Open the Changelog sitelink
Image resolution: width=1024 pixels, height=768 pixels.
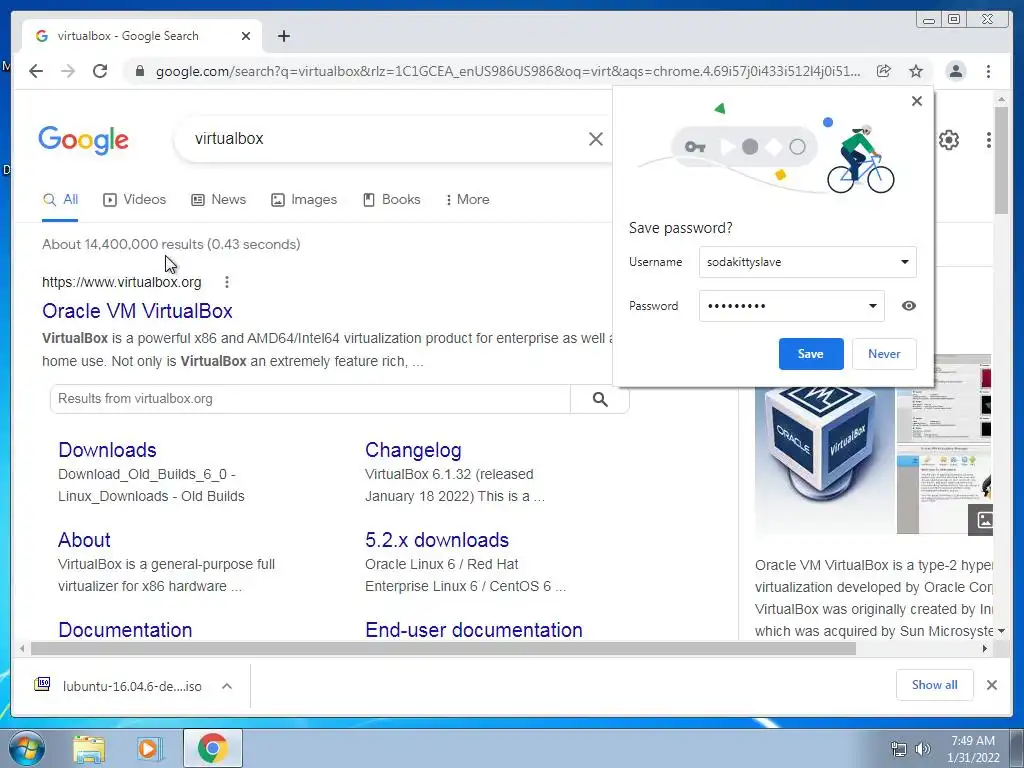click(x=413, y=450)
